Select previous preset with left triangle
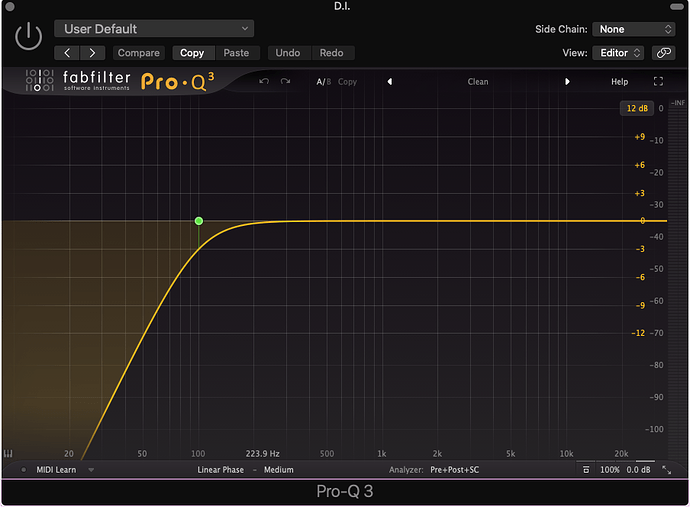Screen dimensions: 690x507 (x=389, y=81)
